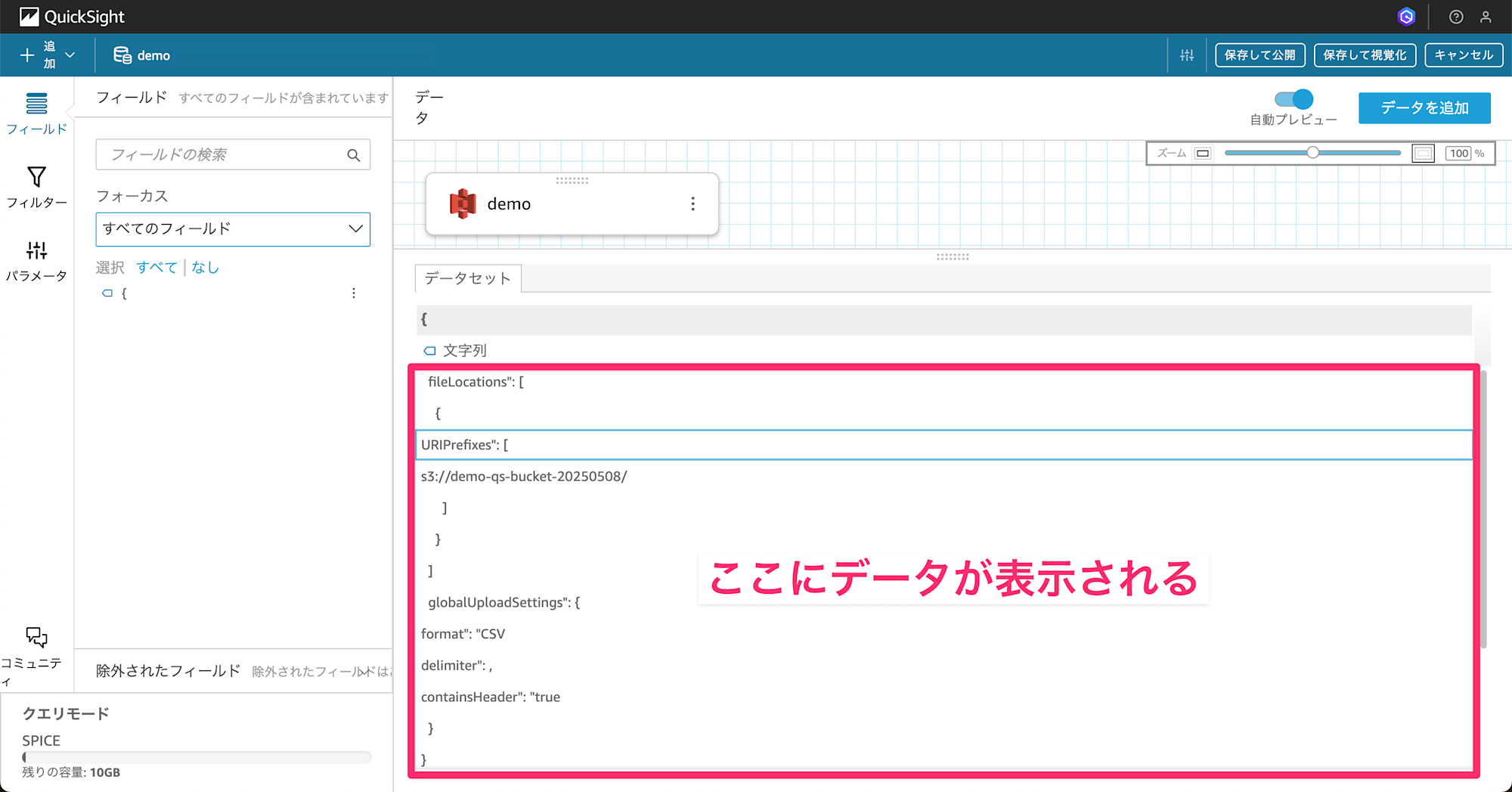Click the demo dataset database icon
1512x792 pixels.
click(x=122, y=55)
